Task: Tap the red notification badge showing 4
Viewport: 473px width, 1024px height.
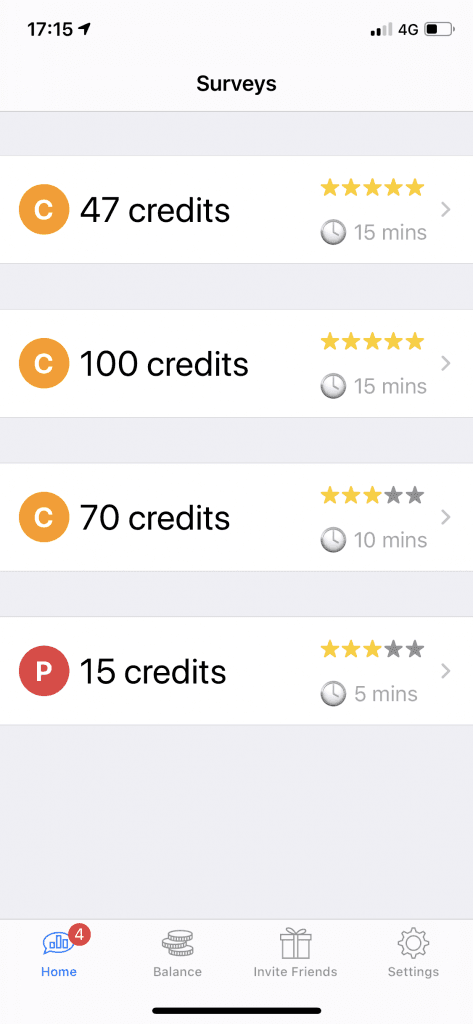Action: click(x=79, y=935)
